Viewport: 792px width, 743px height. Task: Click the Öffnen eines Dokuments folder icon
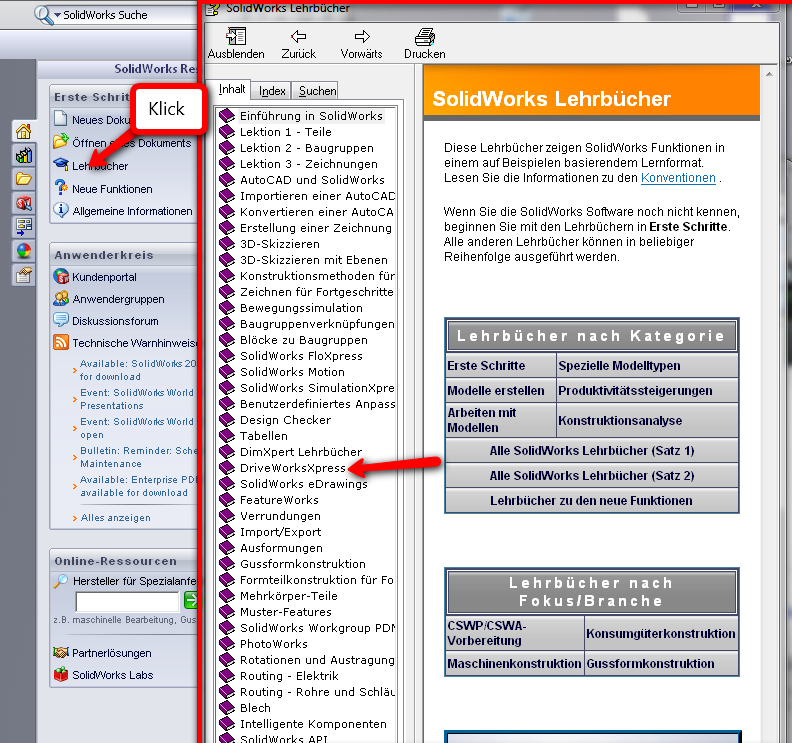[61, 141]
